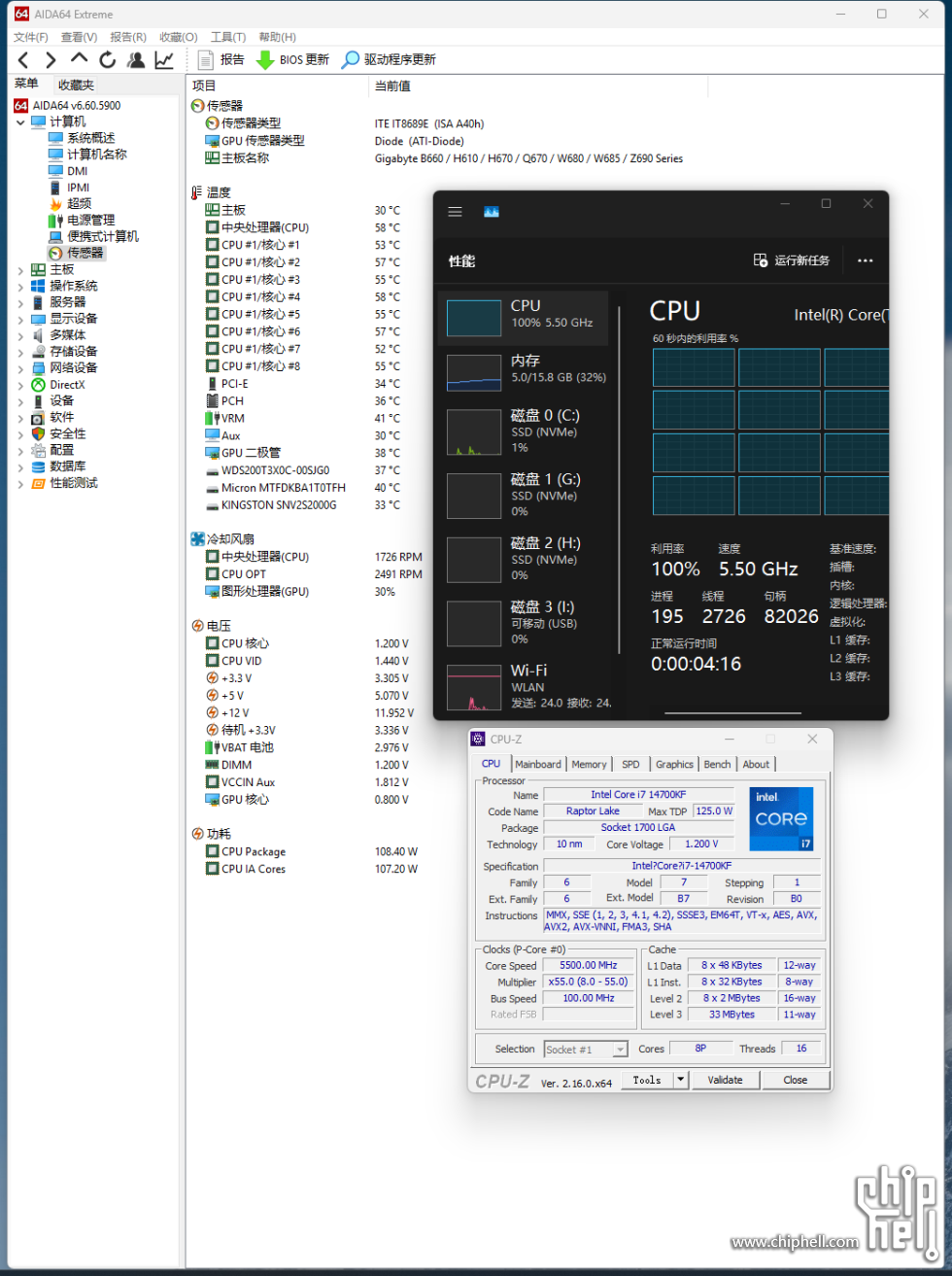
Task: Open Task Manager hamburger navigation menu
Action: (x=455, y=211)
